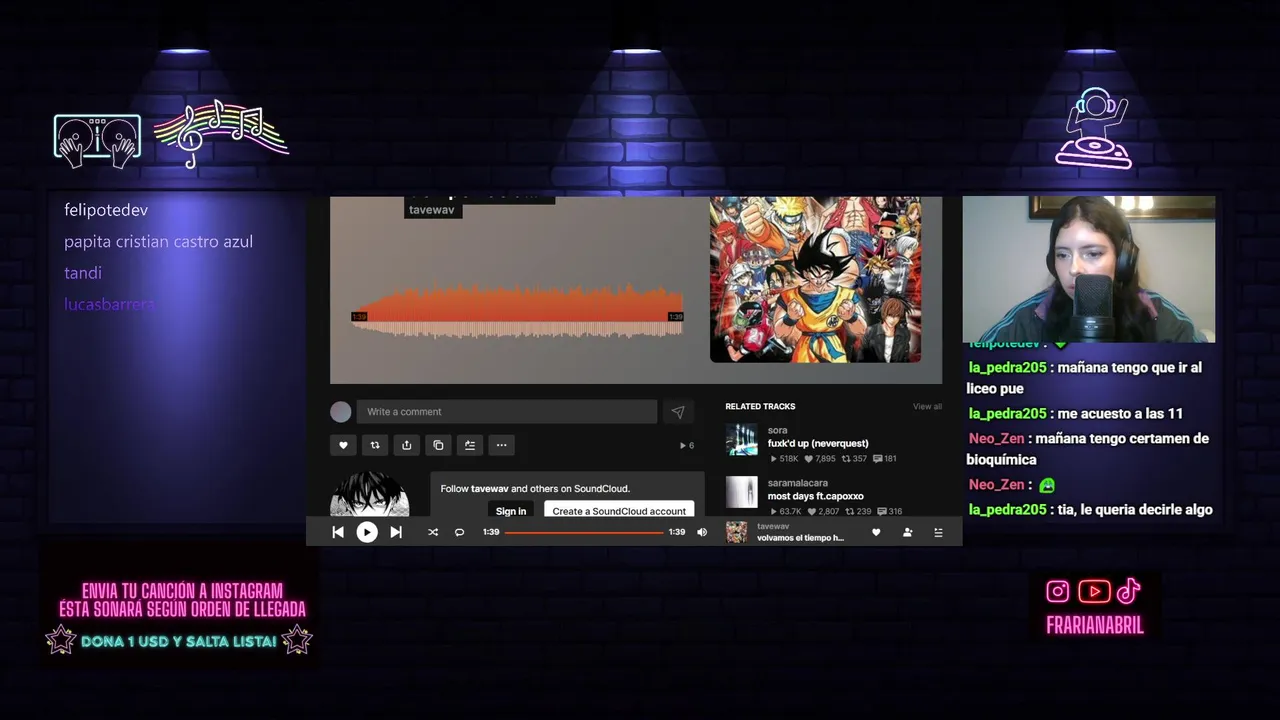Send the comment with paper plane icon
The height and width of the screenshot is (720, 1280).
[x=678, y=412]
